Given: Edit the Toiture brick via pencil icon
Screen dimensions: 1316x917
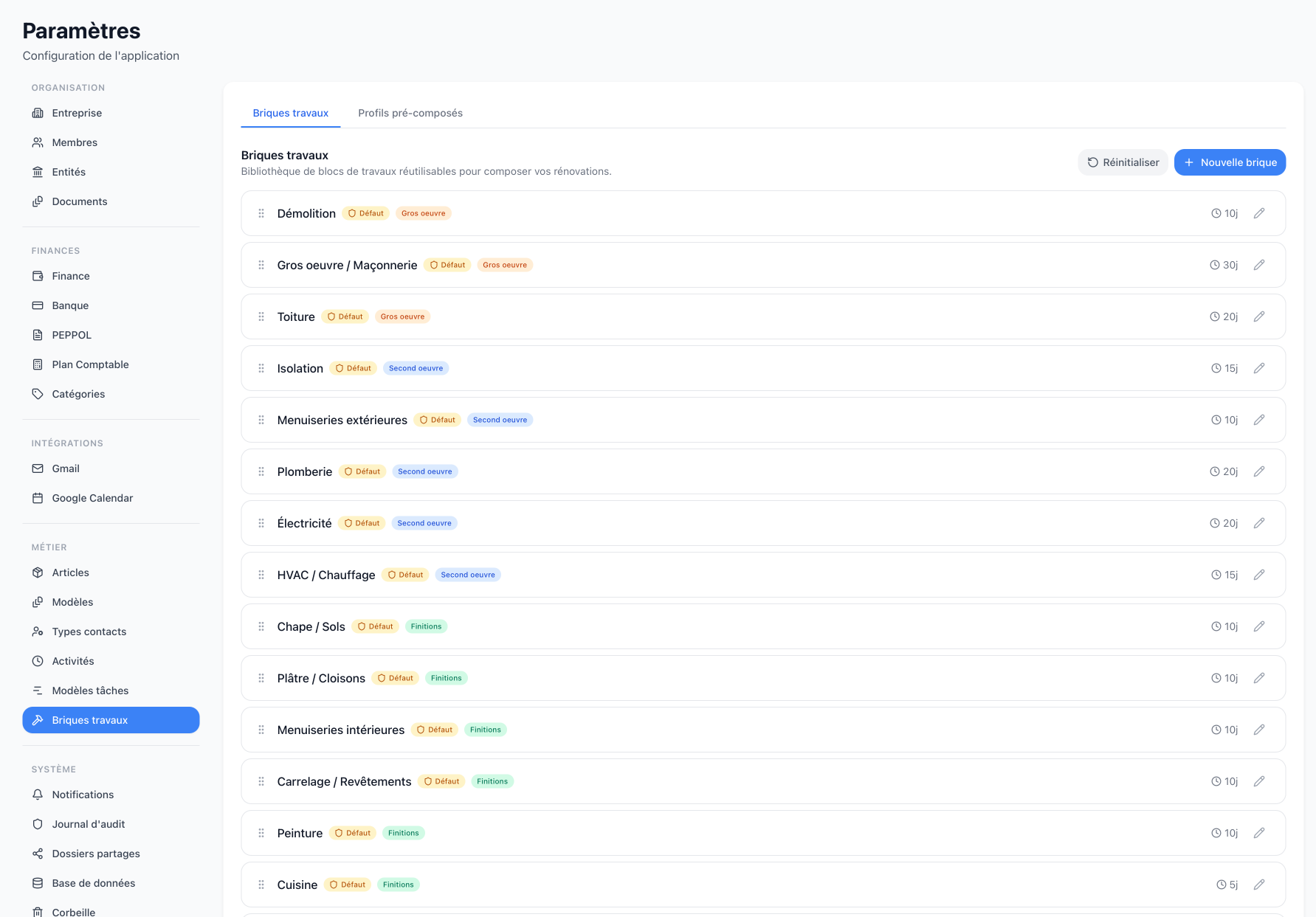Looking at the screenshot, I should [x=1259, y=316].
